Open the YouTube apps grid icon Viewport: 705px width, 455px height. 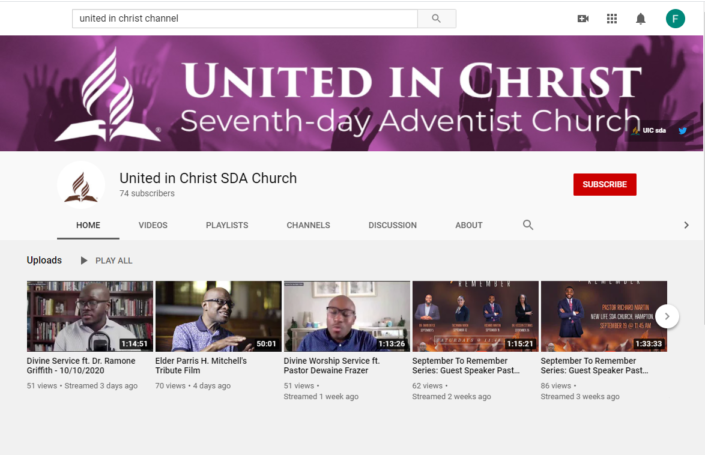(x=611, y=18)
